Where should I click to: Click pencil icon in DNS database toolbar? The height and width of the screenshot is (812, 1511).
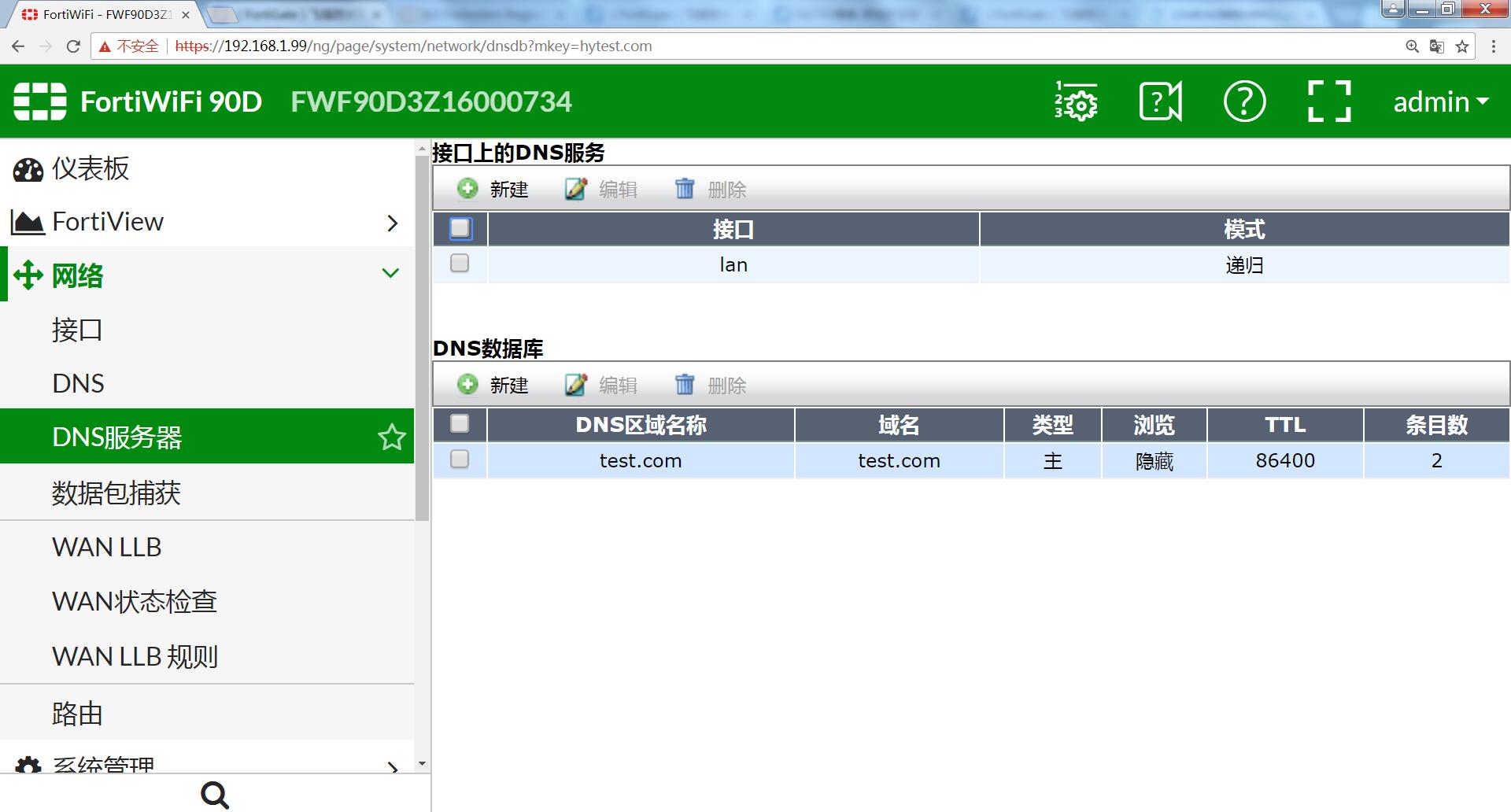click(x=575, y=385)
